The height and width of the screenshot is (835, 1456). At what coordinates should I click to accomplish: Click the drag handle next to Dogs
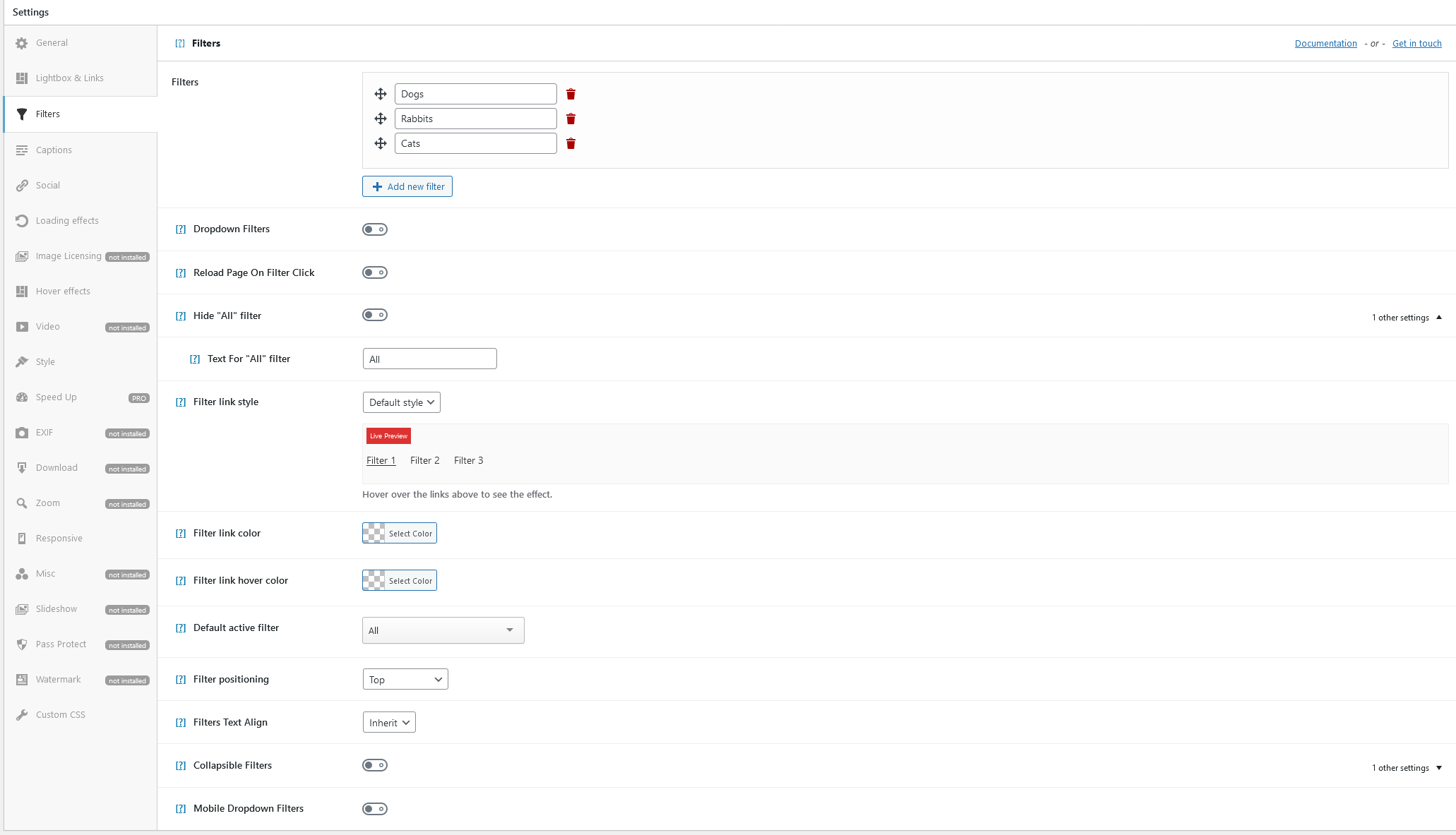tap(381, 94)
